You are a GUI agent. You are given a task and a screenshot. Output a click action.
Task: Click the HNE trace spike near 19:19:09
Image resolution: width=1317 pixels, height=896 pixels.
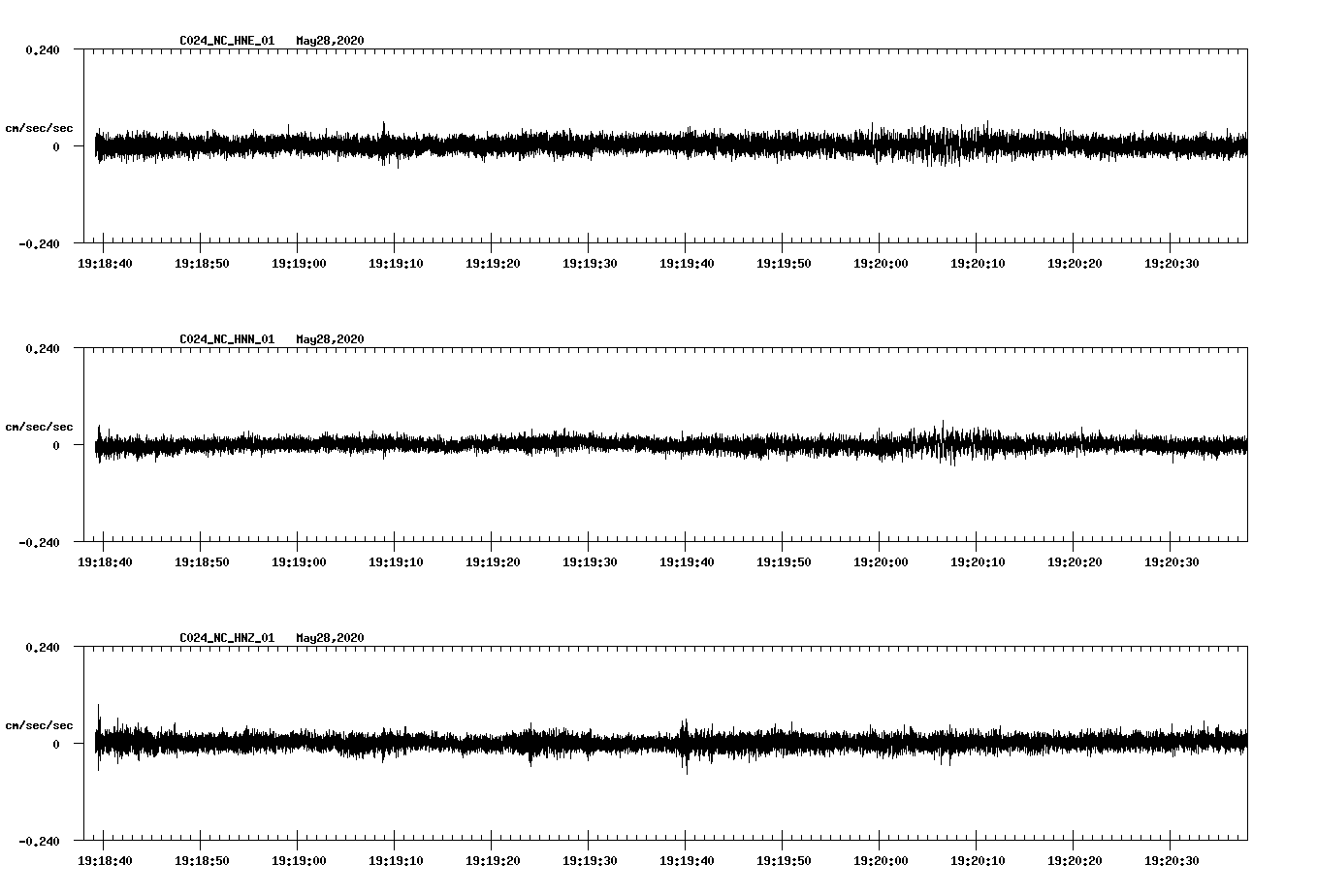(385, 144)
